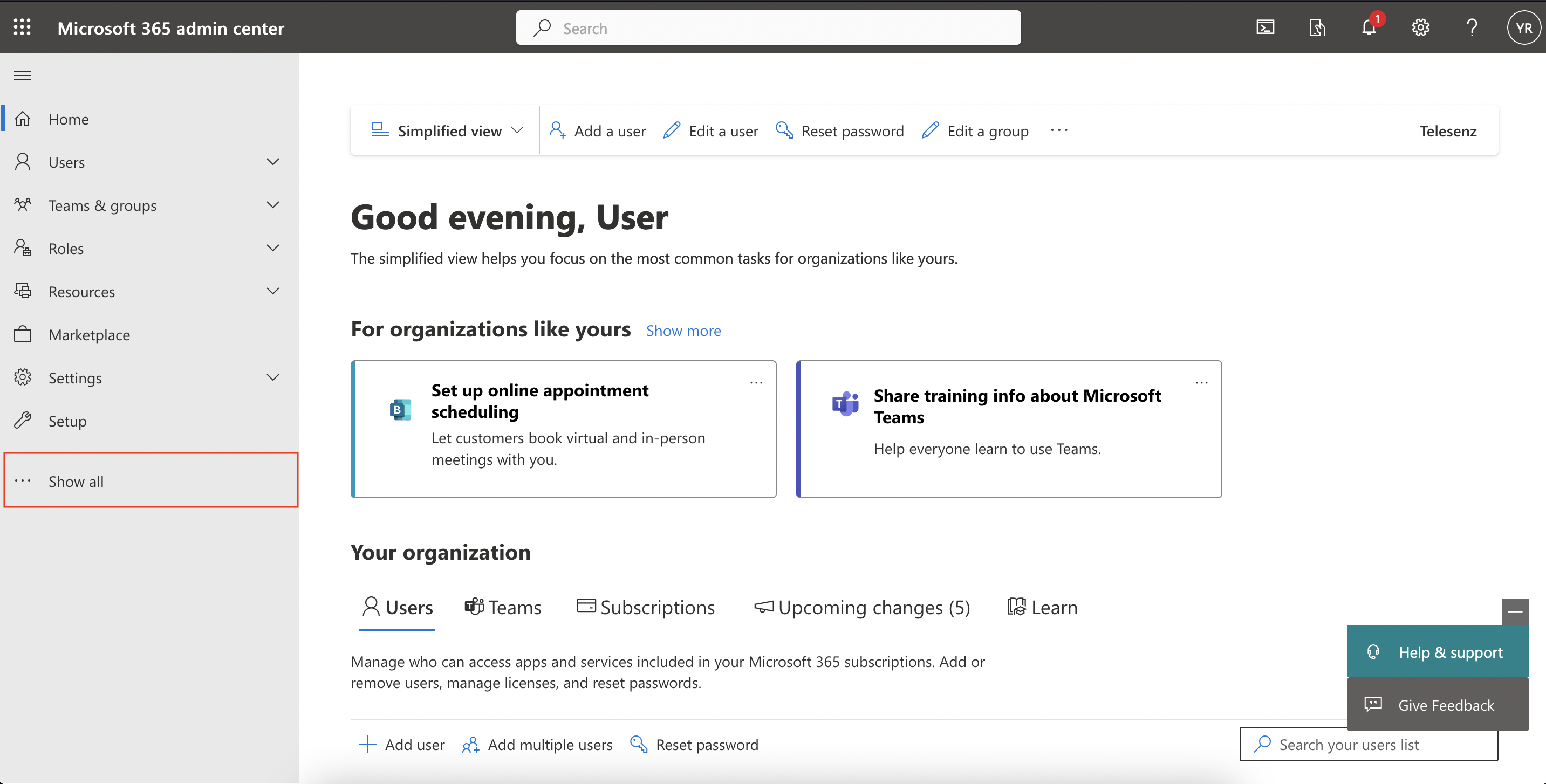Click the more options ellipsis on appointment card
This screenshot has width=1546, height=784.
pyautogui.click(x=756, y=381)
